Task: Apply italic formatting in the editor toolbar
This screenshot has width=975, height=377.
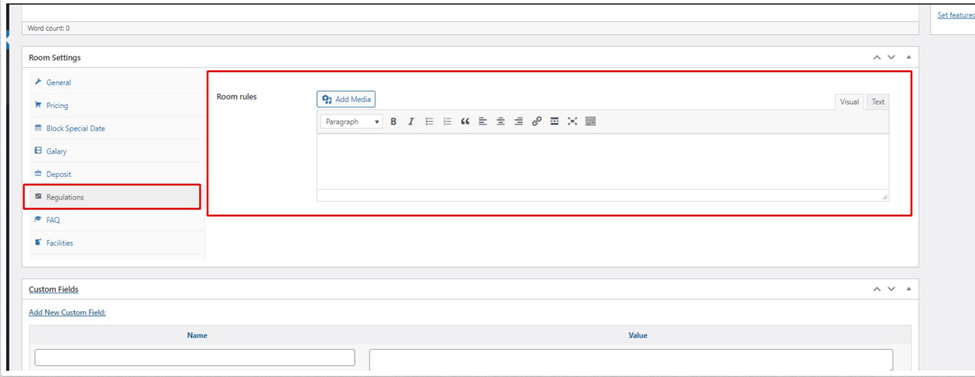Action: pos(410,122)
